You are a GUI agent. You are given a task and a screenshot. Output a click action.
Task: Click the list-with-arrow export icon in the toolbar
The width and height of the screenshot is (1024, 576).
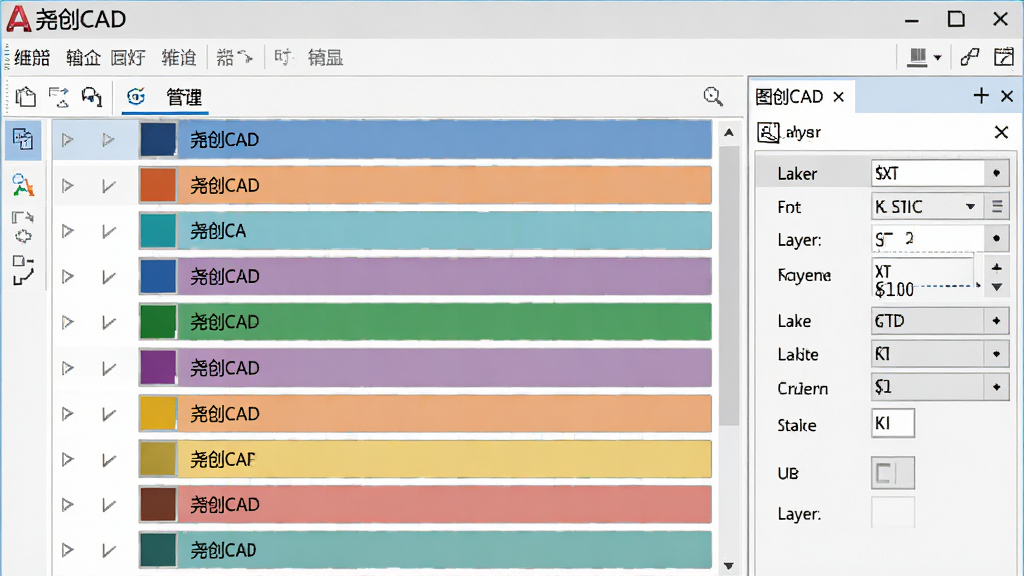(59, 97)
